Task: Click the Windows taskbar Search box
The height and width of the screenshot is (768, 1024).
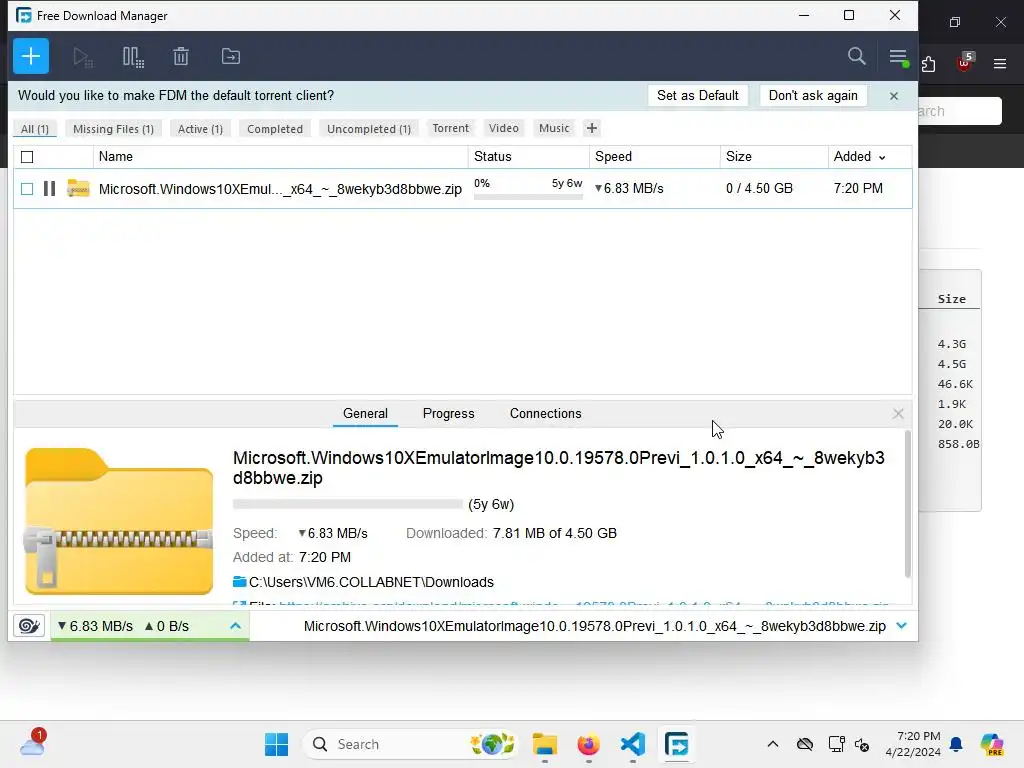Action: [410, 744]
